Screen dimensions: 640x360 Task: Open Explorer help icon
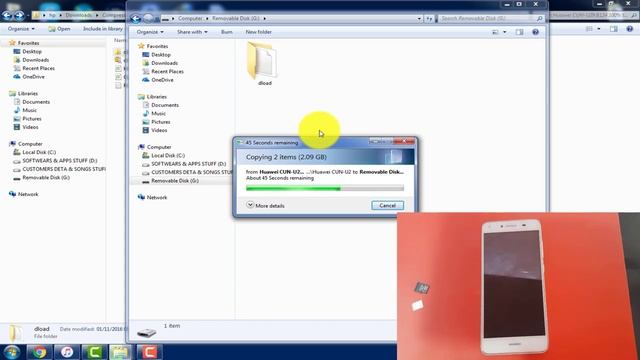coord(535,32)
